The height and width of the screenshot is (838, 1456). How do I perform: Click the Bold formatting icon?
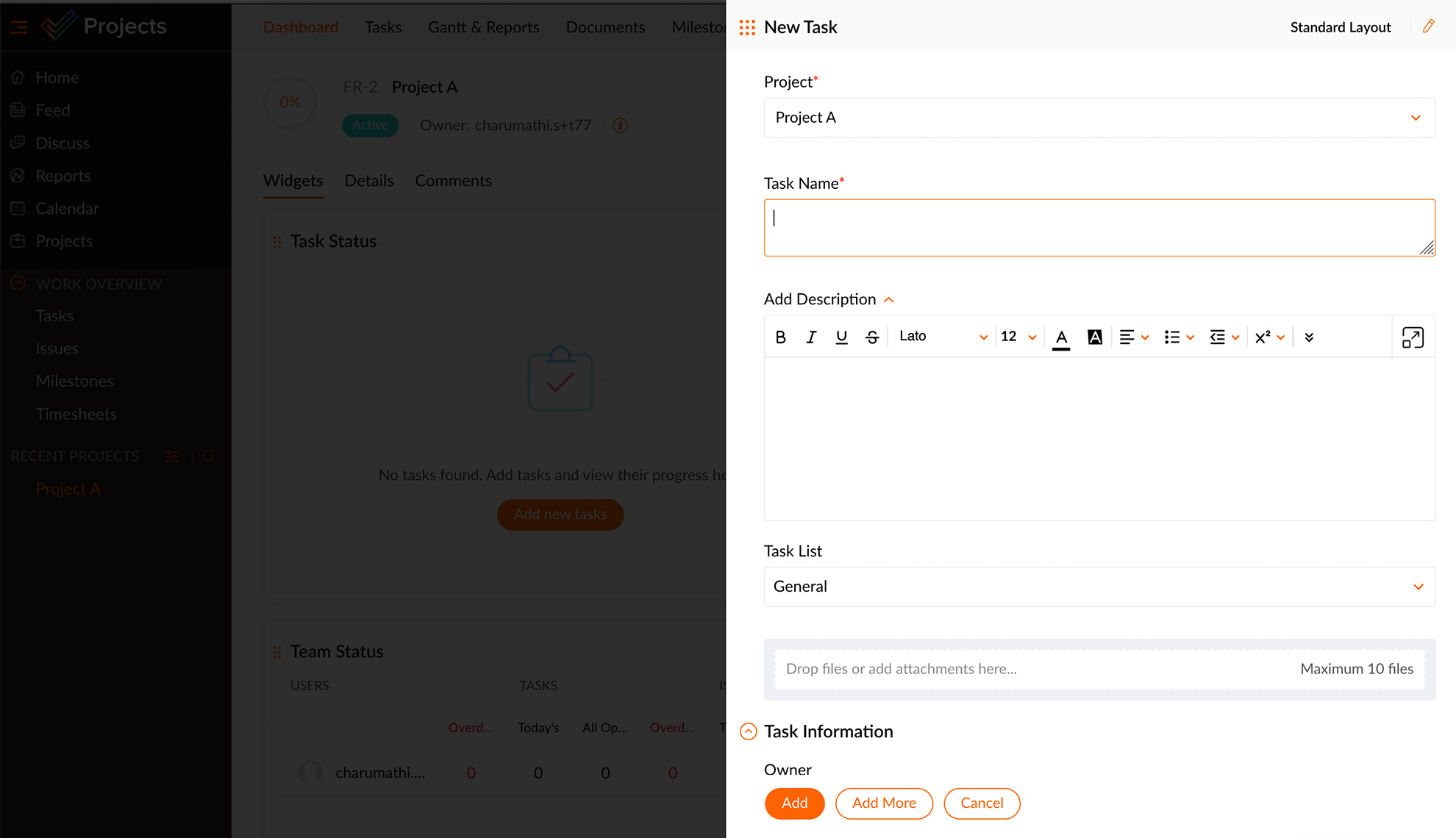click(x=782, y=336)
